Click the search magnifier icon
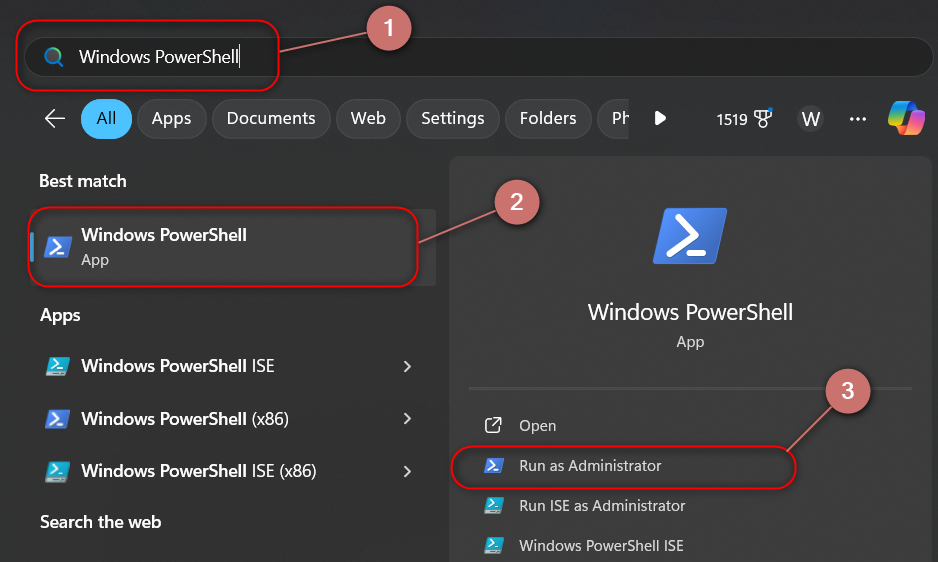Screen dimensions: 938x562 click(54, 57)
